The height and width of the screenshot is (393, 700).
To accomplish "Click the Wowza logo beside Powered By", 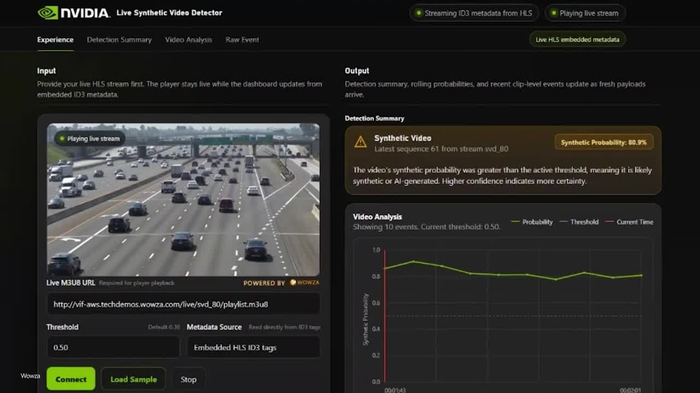I will click(x=304, y=283).
